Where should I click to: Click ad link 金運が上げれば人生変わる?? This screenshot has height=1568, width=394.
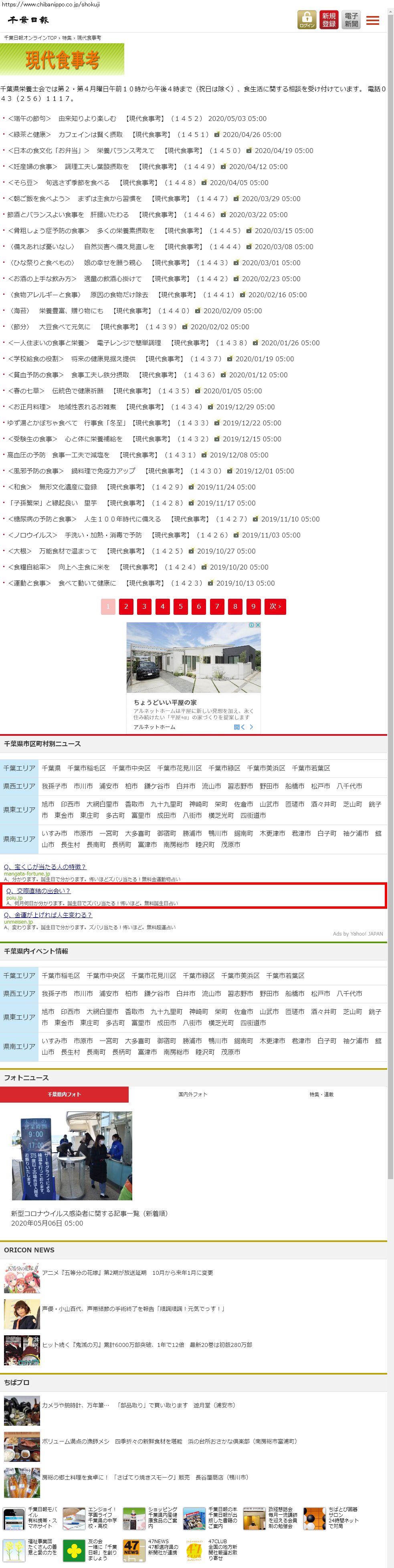click(48, 915)
